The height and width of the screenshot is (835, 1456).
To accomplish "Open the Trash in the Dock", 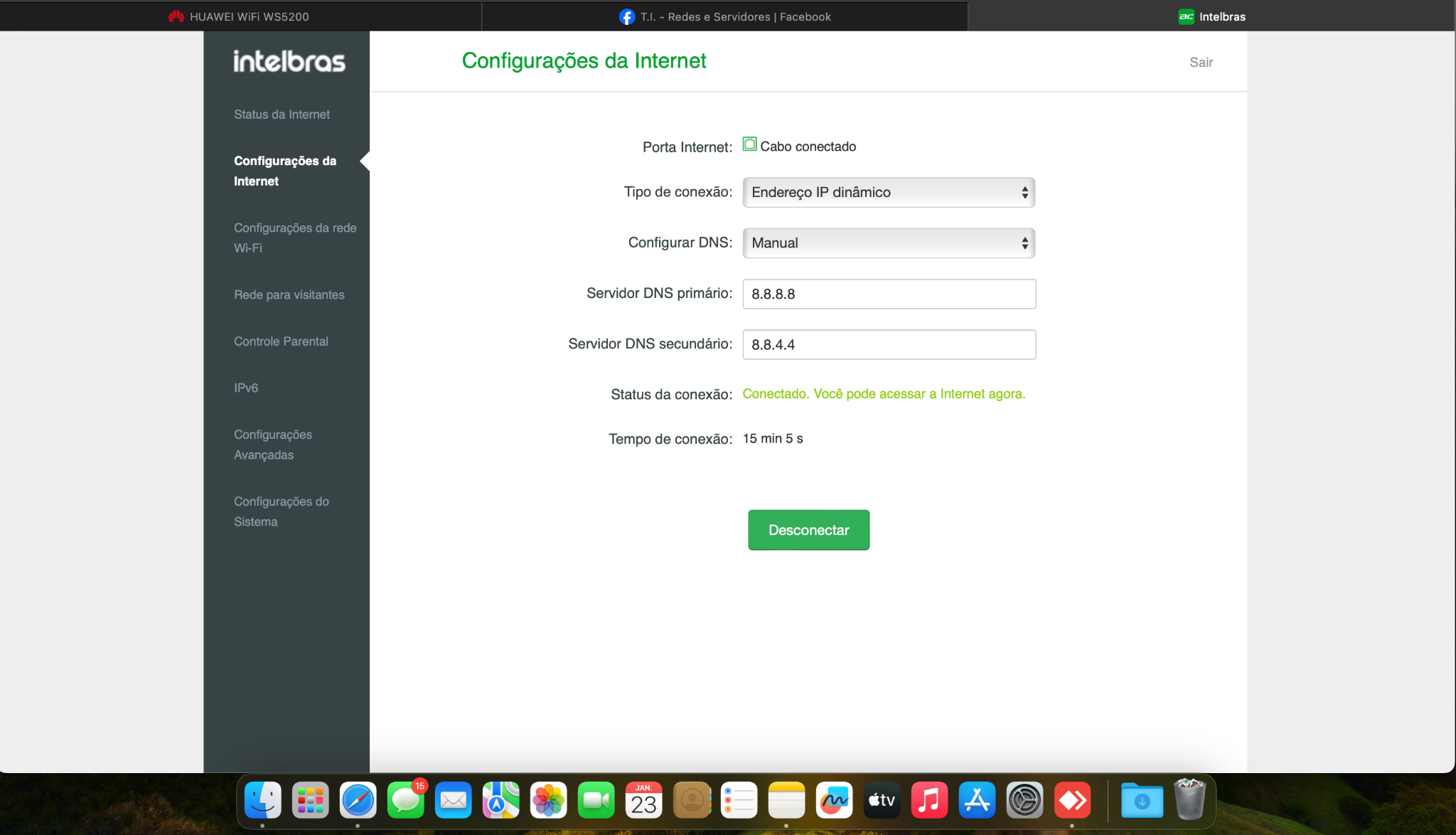I will (x=1190, y=799).
